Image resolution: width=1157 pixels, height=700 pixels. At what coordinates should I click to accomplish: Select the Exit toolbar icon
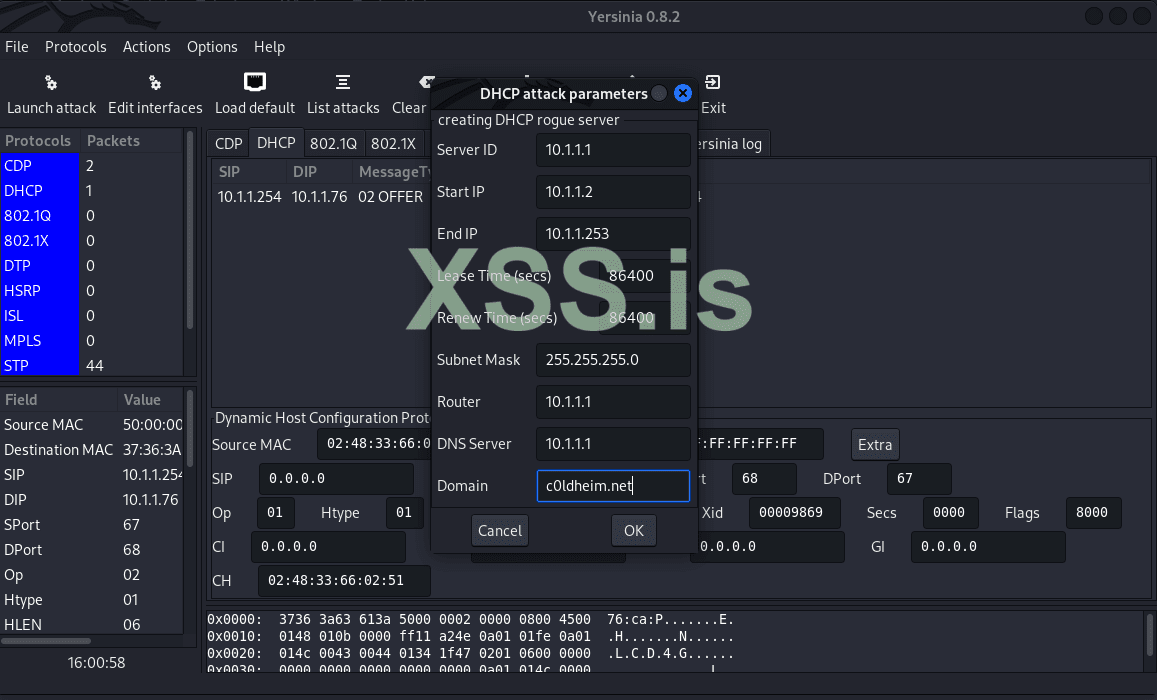713,93
